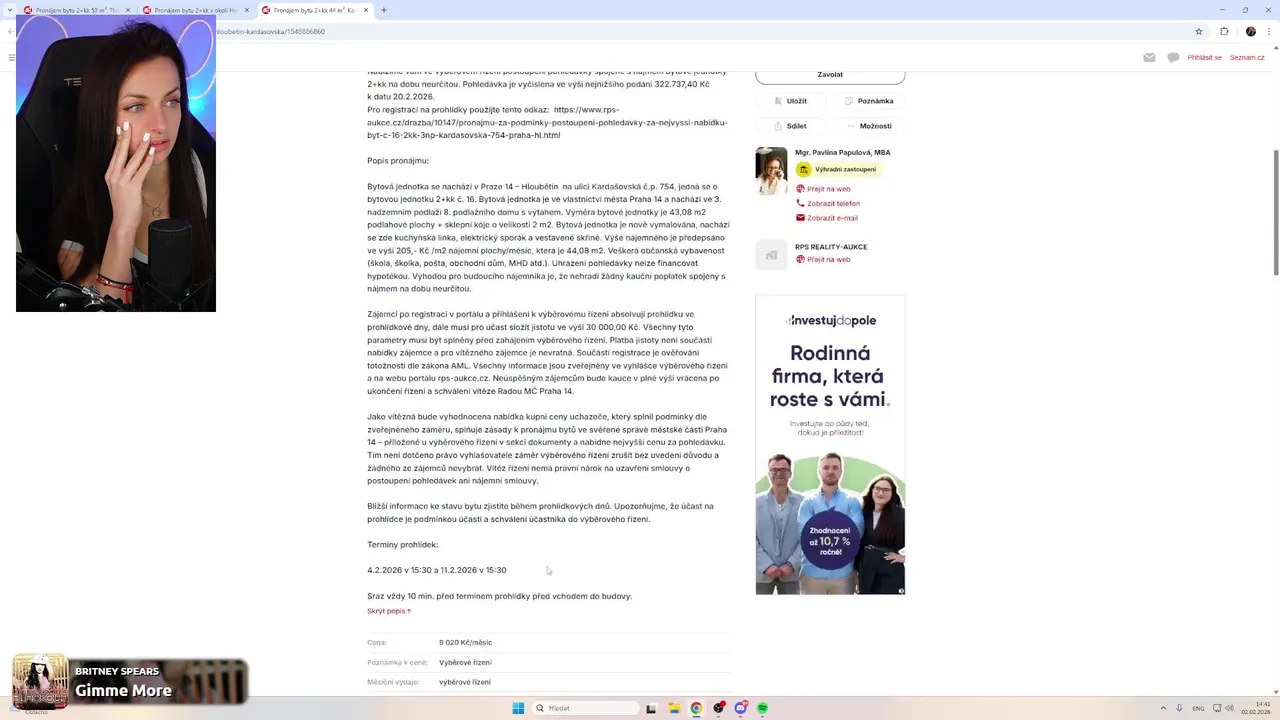This screenshot has height=720, width=1280.
Task: Open the Investuj do pole advertisement
Action: pos(830,444)
